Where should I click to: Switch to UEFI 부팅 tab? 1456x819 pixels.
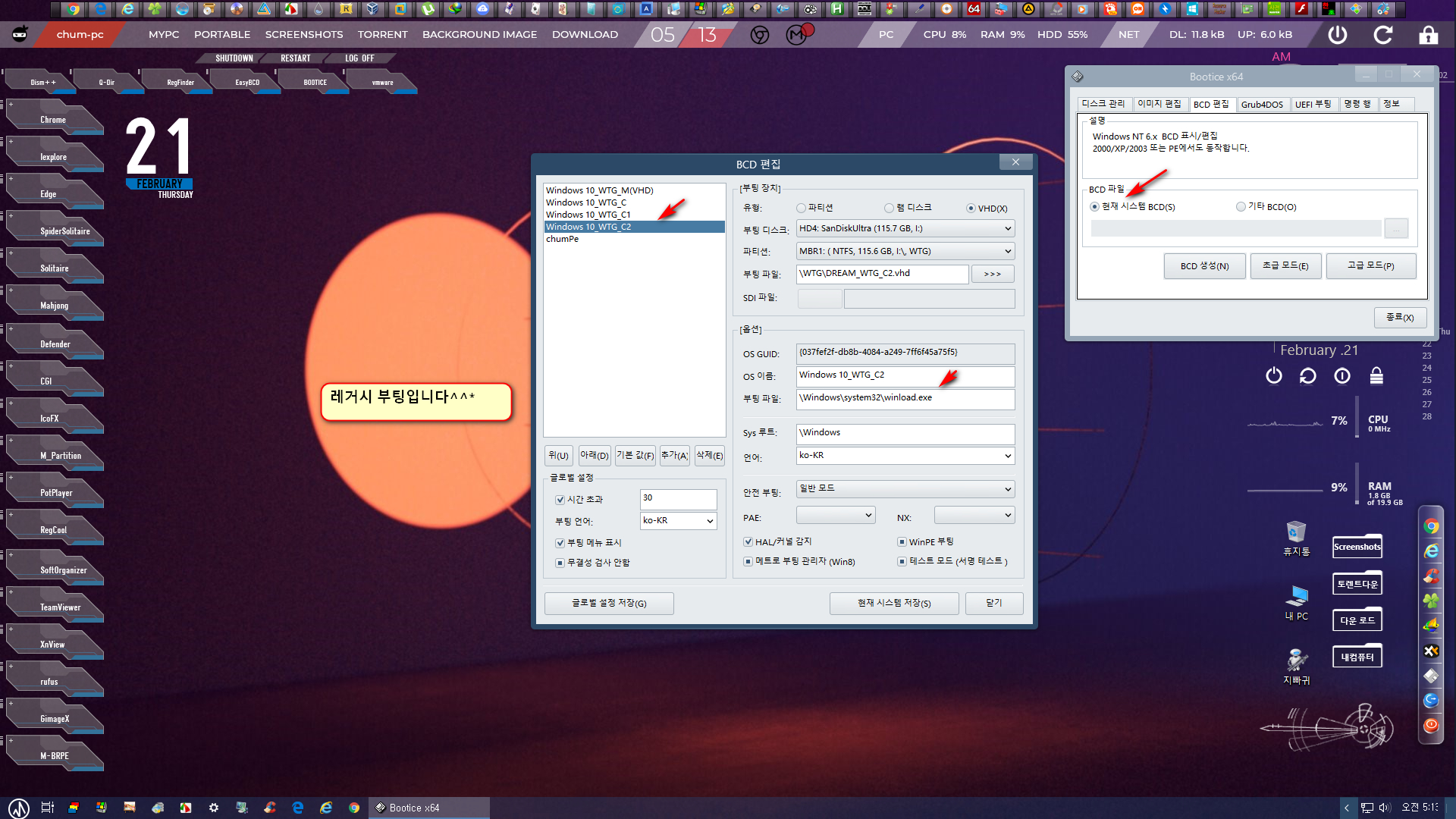click(x=1313, y=104)
